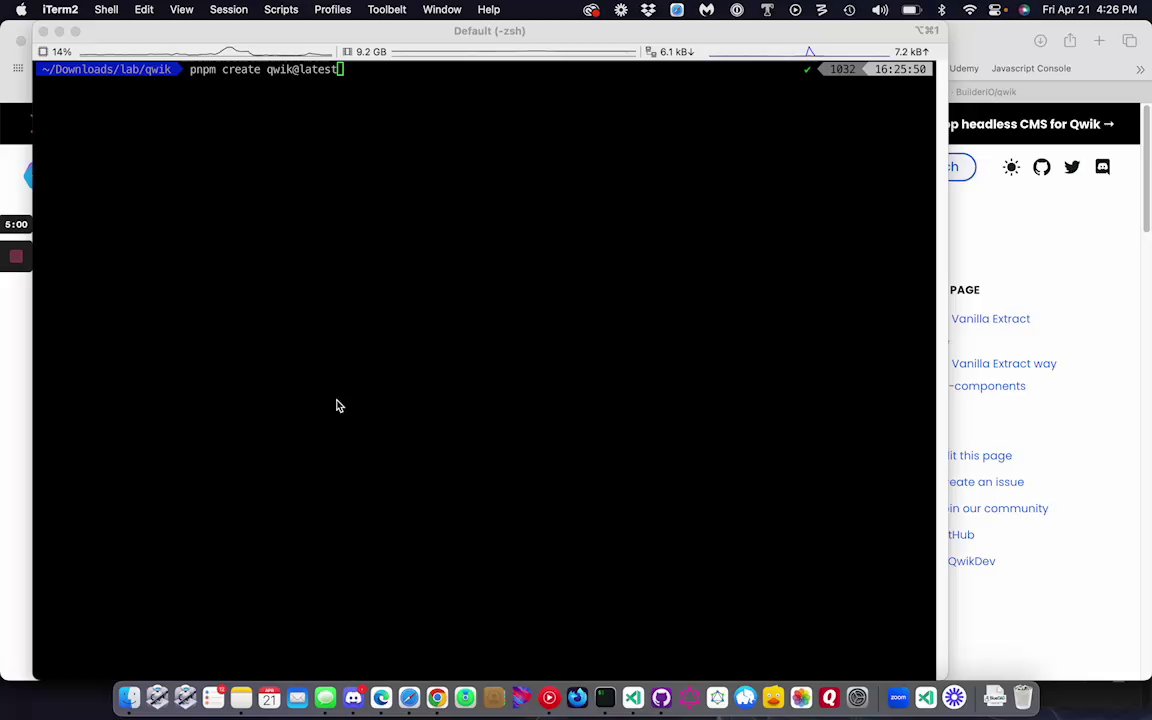Click the ~/Downloads/lab/qwik prompt path
The width and height of the screenshot is (1152, 720).
click(x=107, y=69)
